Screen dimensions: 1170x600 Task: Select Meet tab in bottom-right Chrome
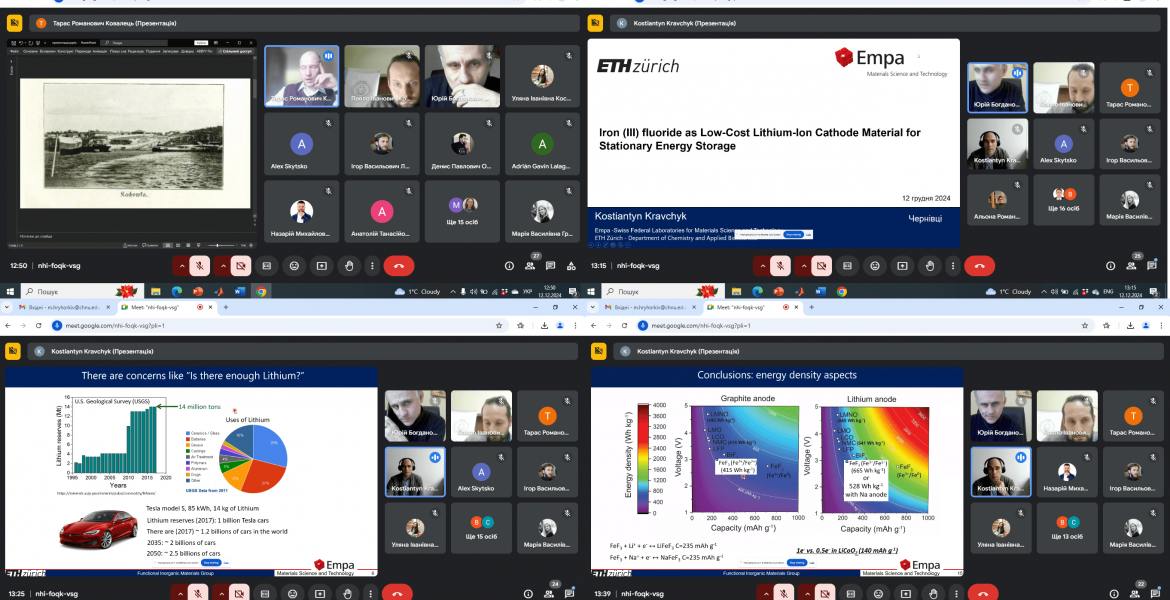[751, 307]
